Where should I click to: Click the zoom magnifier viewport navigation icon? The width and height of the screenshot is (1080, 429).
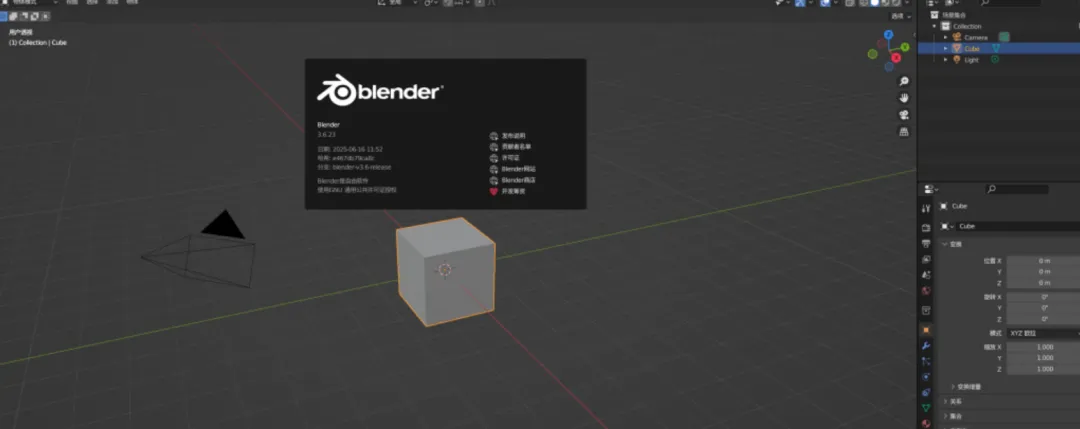pos(904,81)
